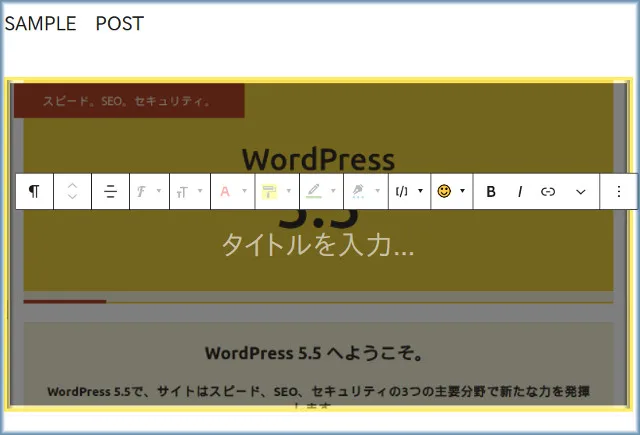The width and height of the screenshot is (640, 435).
Task: Open the text alignment control
Action: pos(110,191)
